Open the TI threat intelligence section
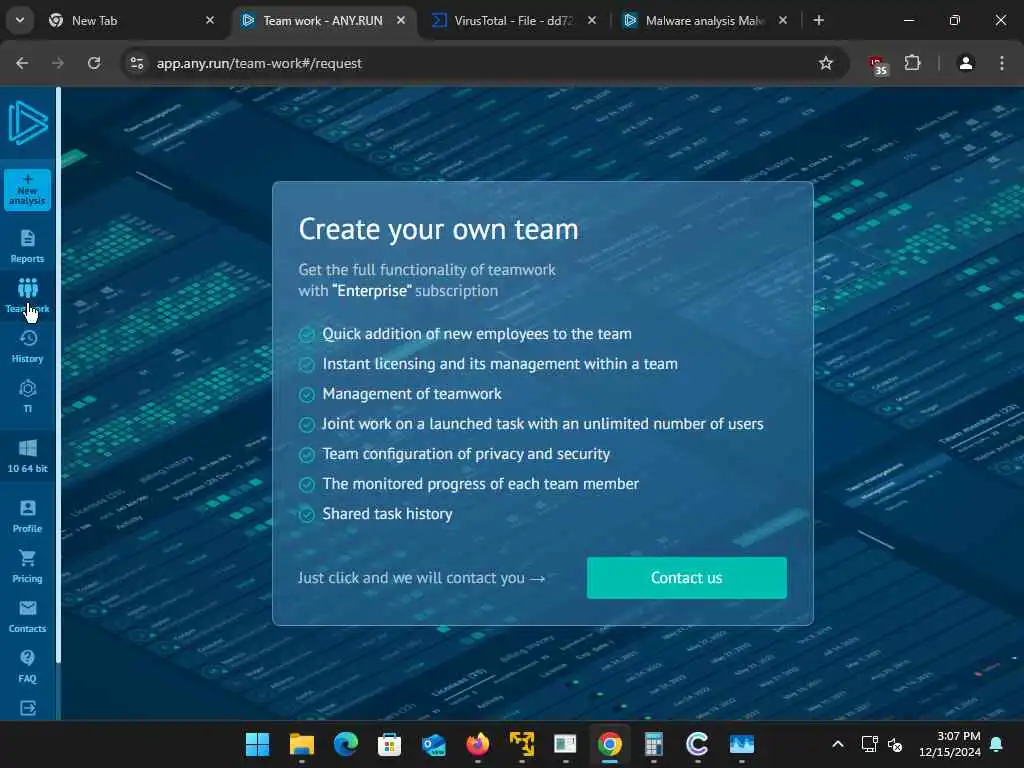The width and height of the screenshot is (1024, 768). coord(27,396)
